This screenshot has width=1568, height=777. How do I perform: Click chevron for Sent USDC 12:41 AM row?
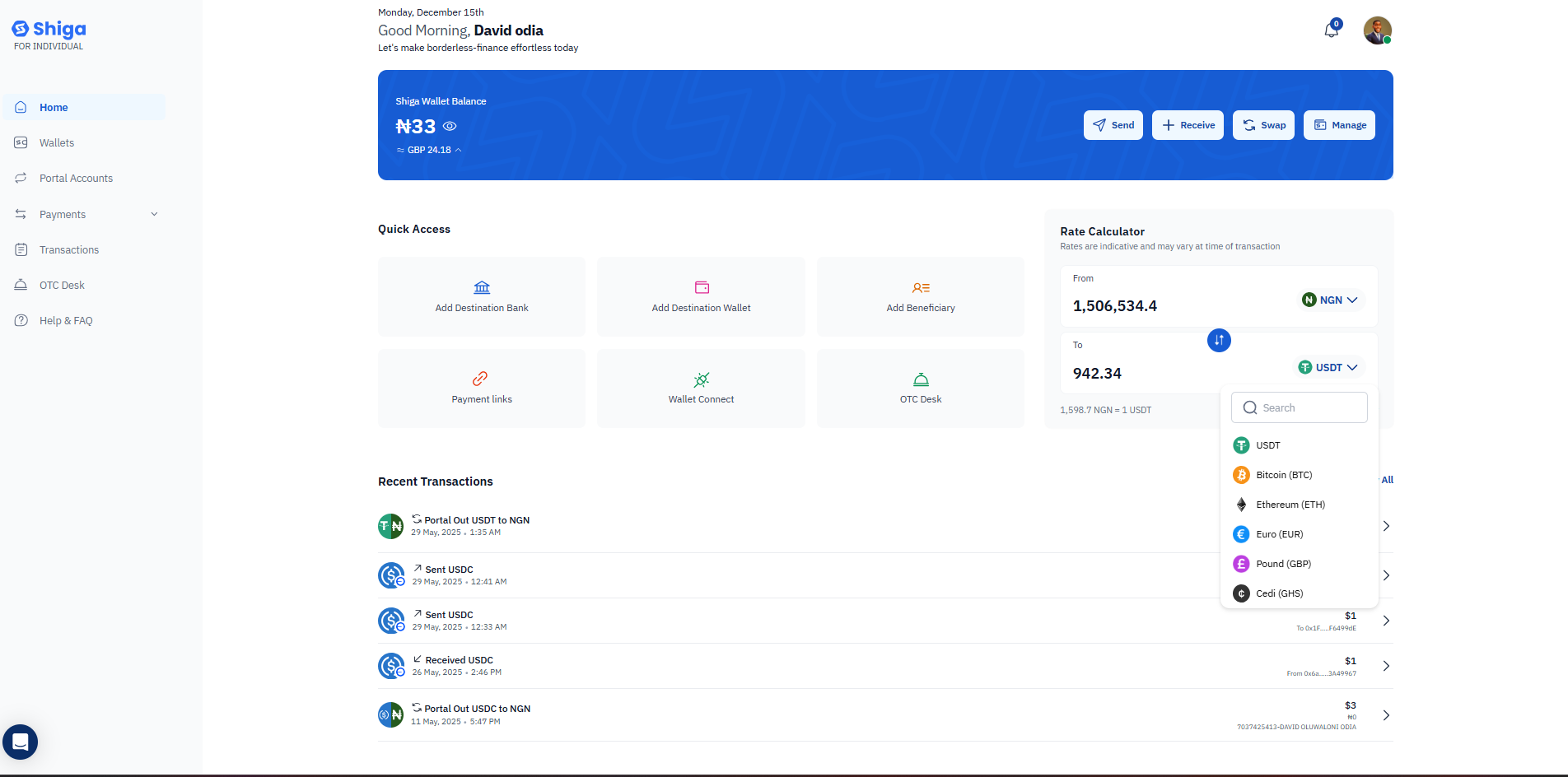(x=1387, y=575)
